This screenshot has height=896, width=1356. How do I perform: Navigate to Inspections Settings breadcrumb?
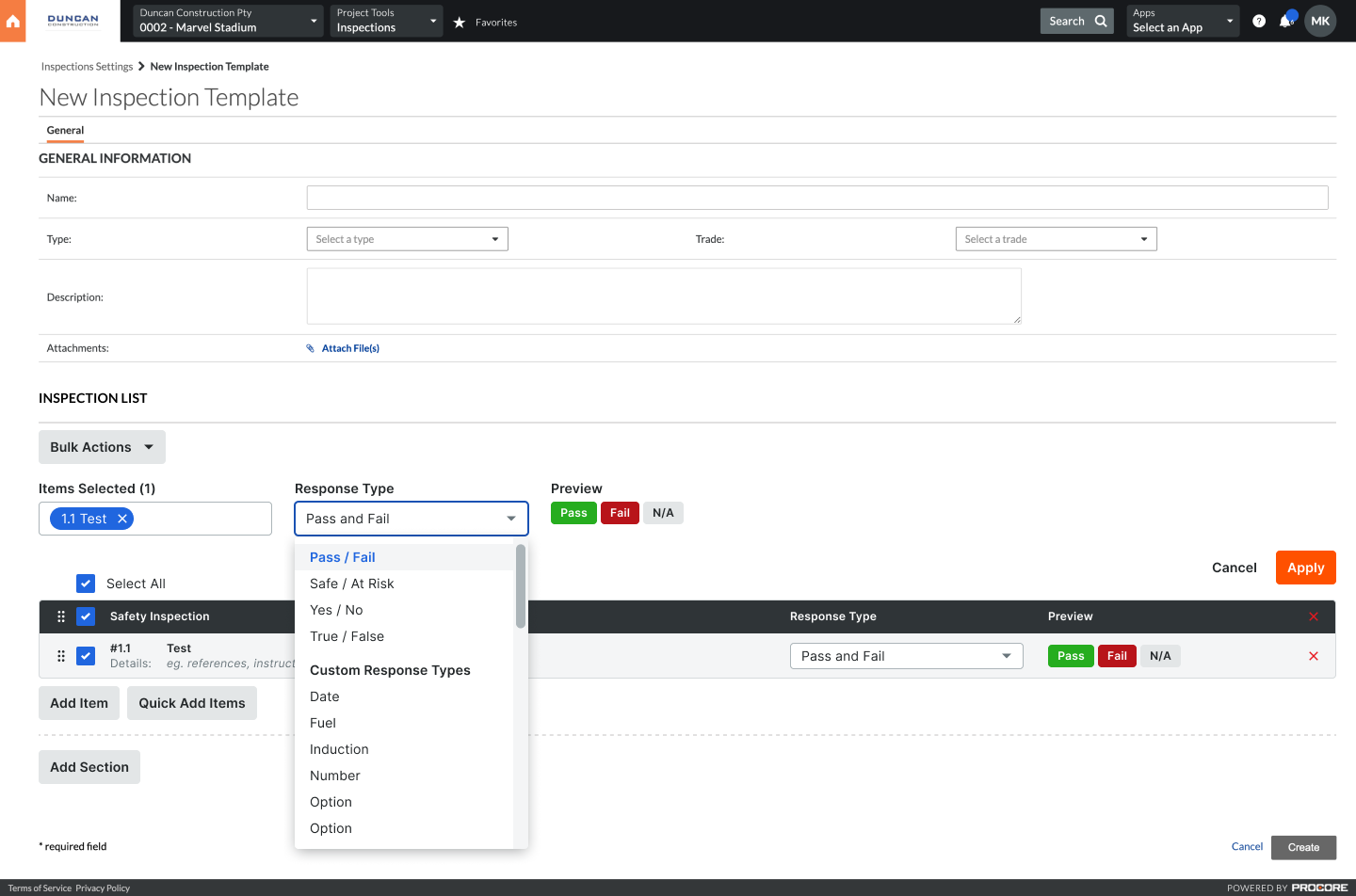point(87,66)
